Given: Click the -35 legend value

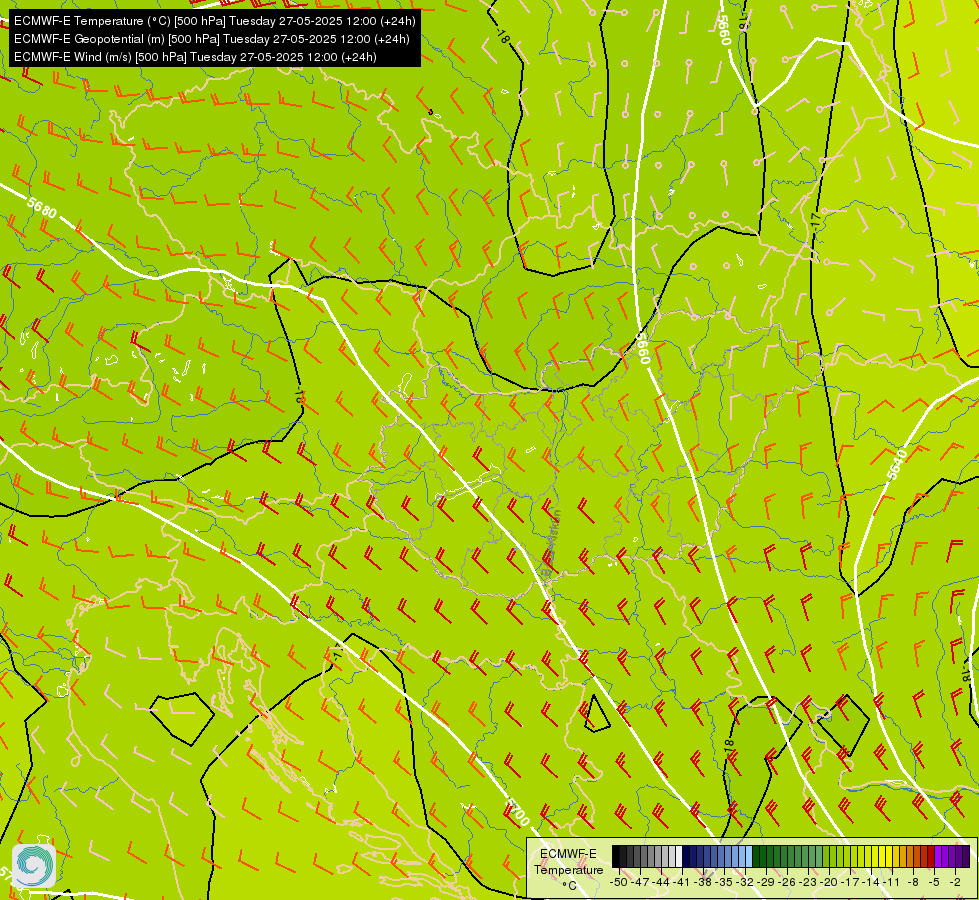Looking at the screenshot, I should tap(724, 882).
